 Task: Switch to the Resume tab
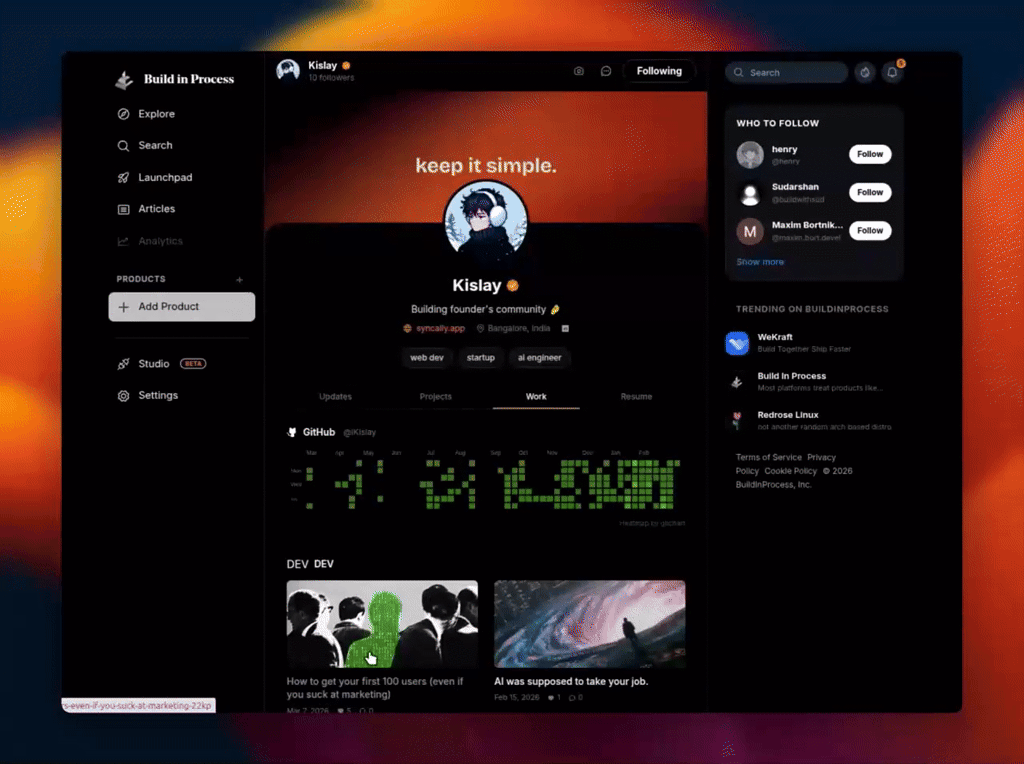[x=636, y=396]
